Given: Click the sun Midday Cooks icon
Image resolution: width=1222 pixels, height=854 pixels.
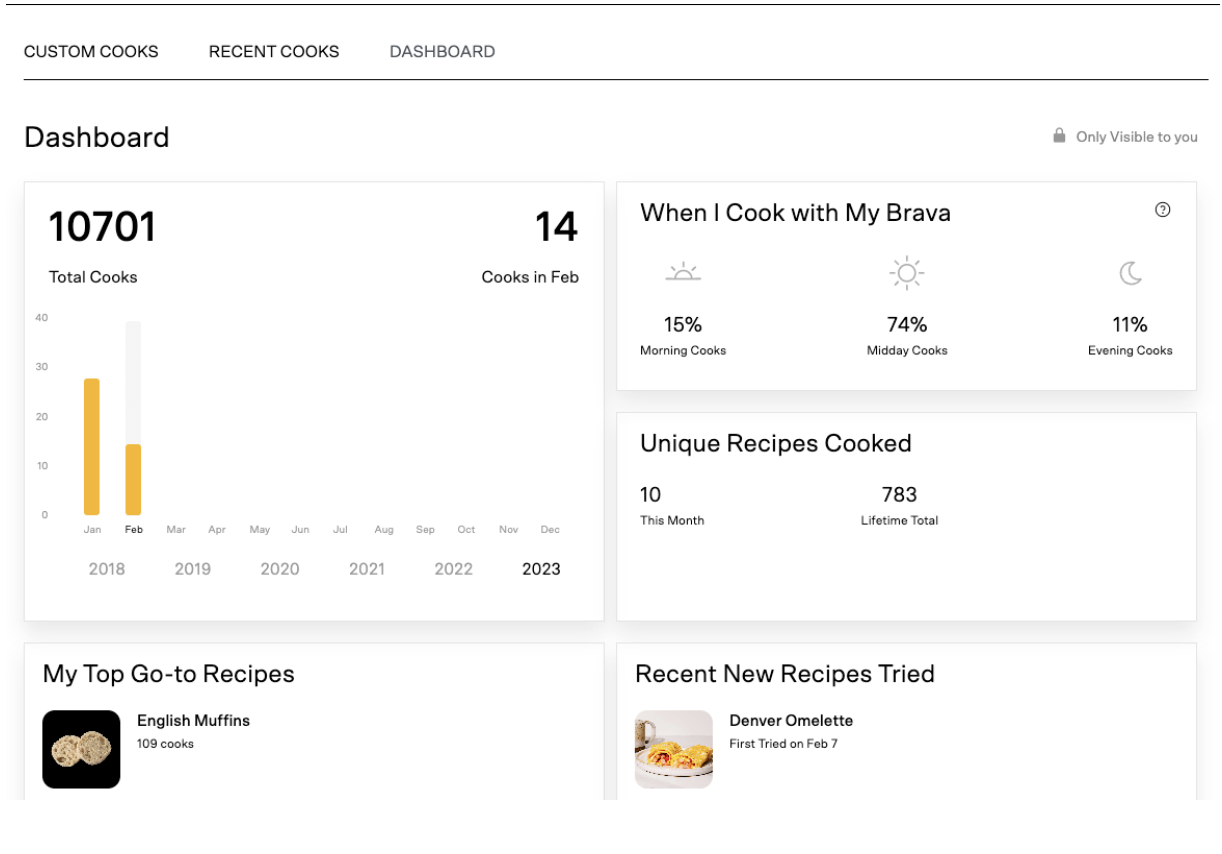Looking at the screenshot, I should click(x=907, y=273).
